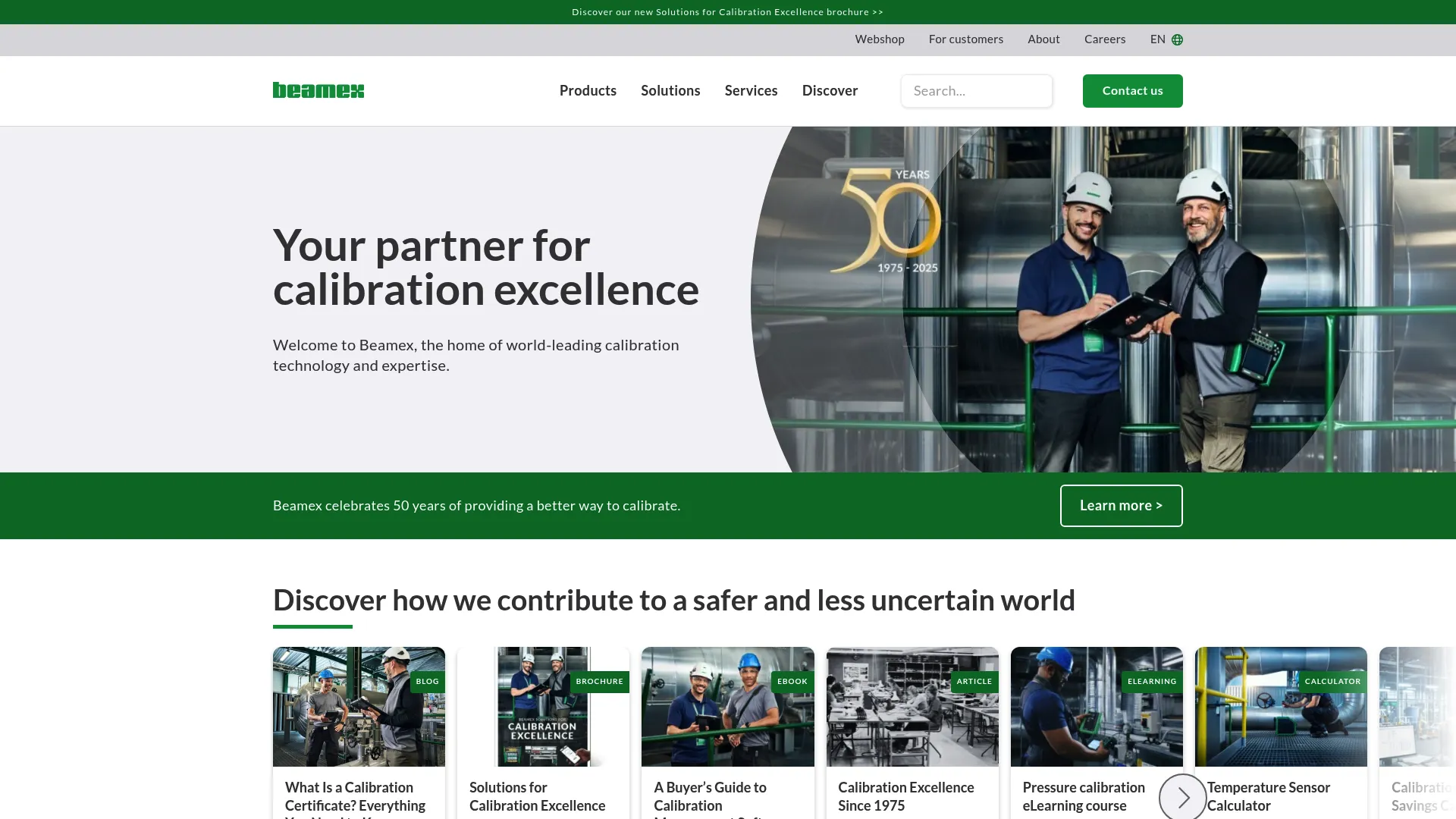Image resolution: width=1456 pixels, height=819 pixels.
Task: Open 'What Is a Calibration Certificate?' title
Action: tap(355, 799)
